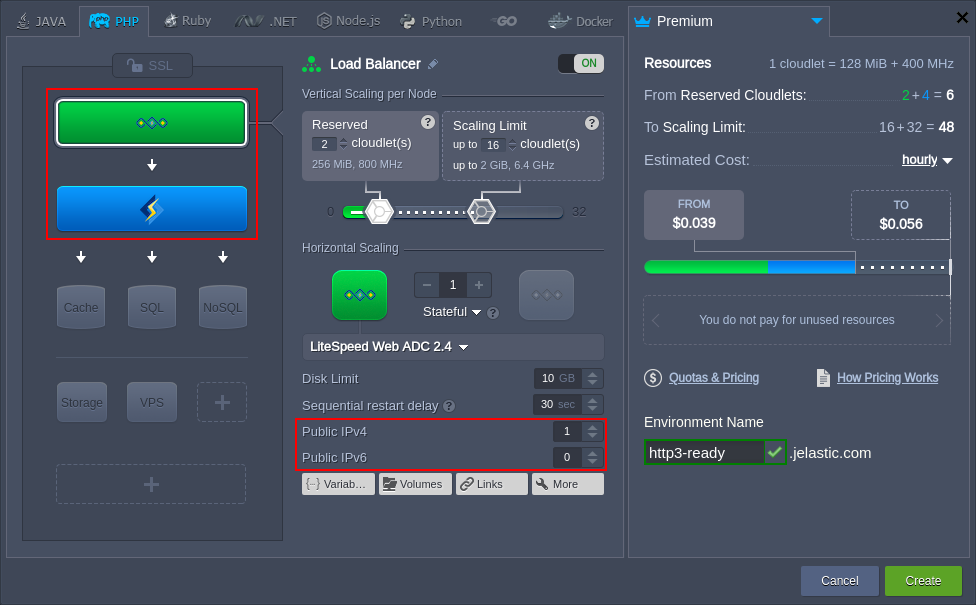Open the Reserved cloudlets help icon

428,122
